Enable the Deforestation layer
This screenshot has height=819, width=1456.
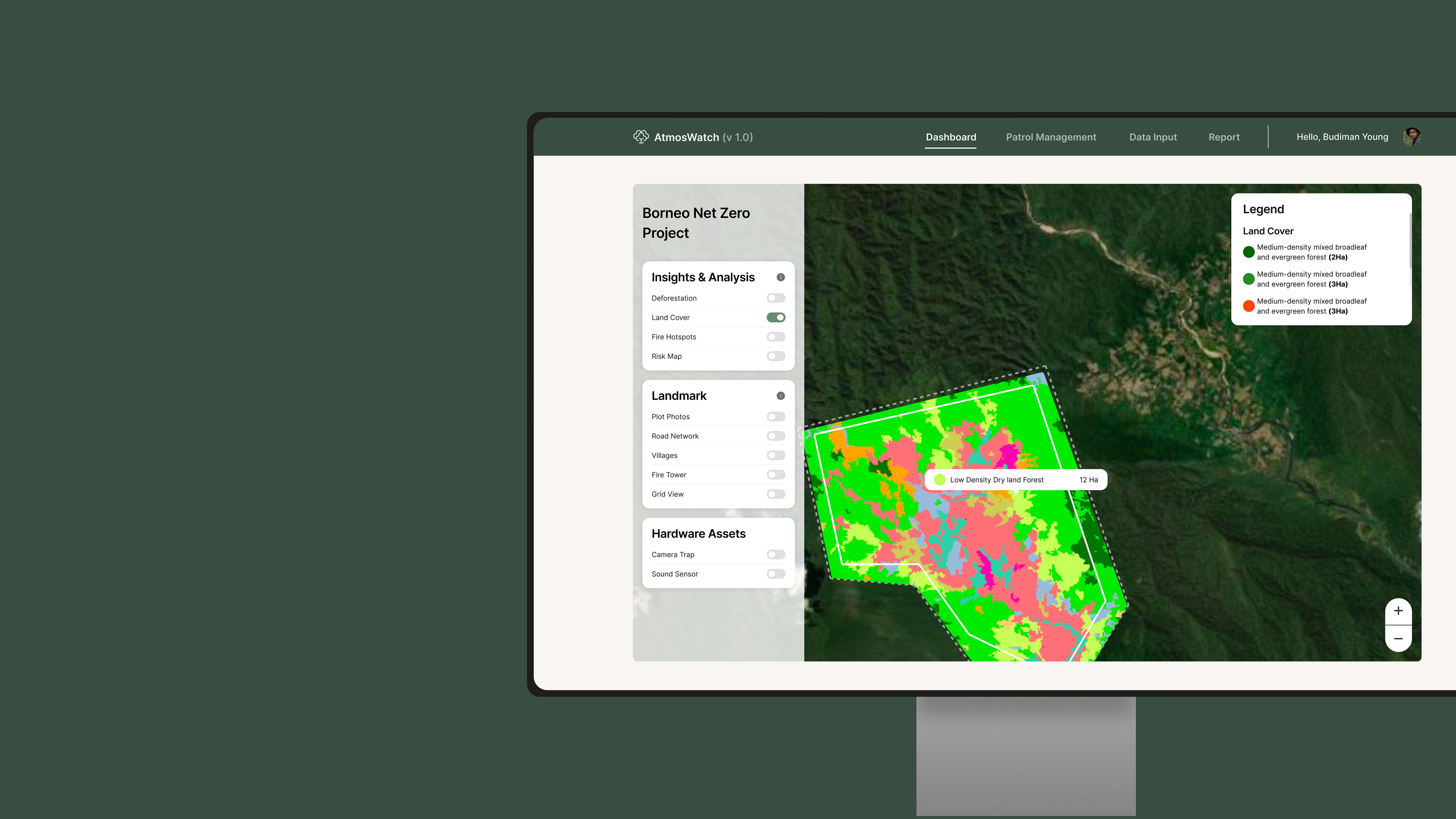776,298
